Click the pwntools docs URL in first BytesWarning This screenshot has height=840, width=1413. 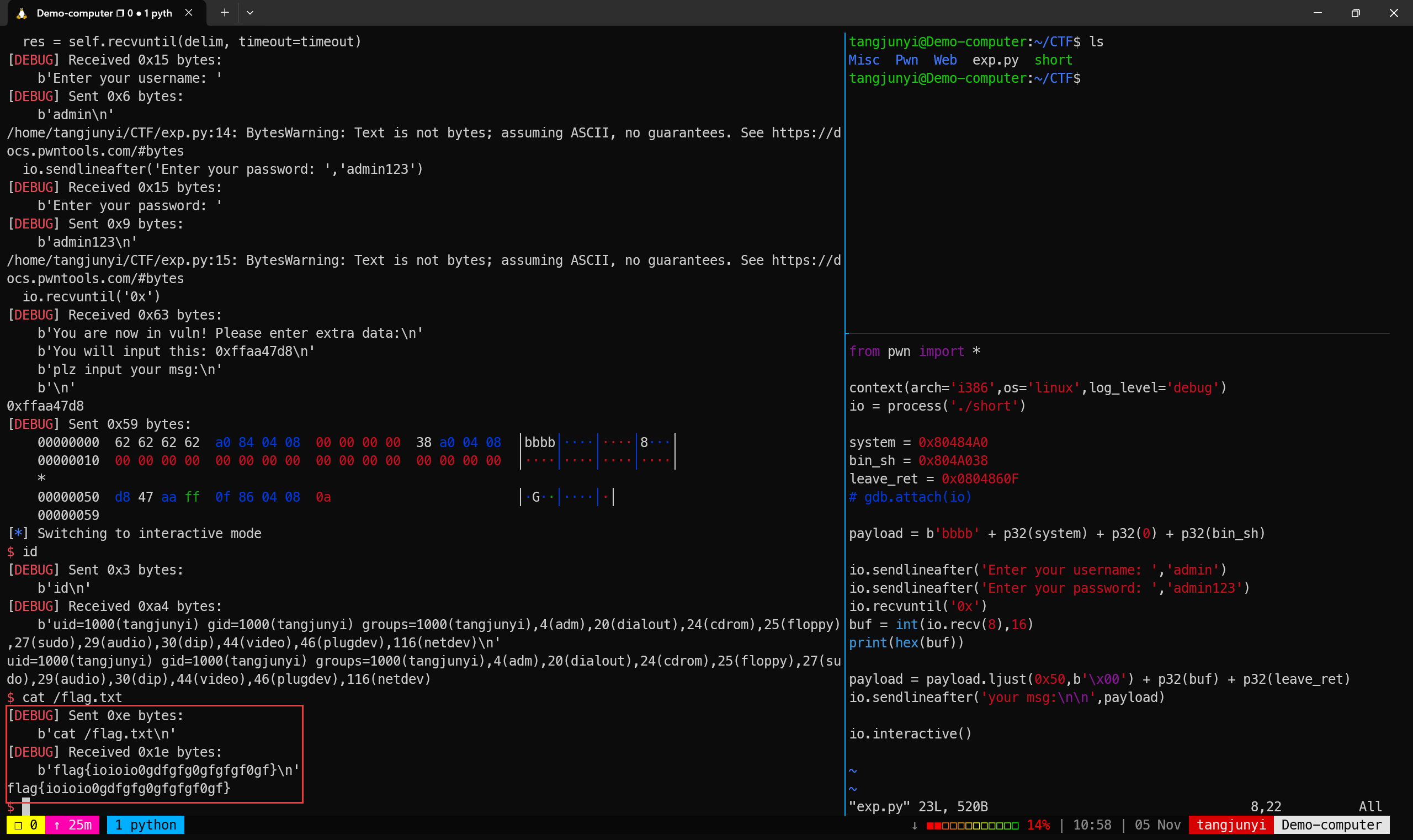tap(424, 142)
